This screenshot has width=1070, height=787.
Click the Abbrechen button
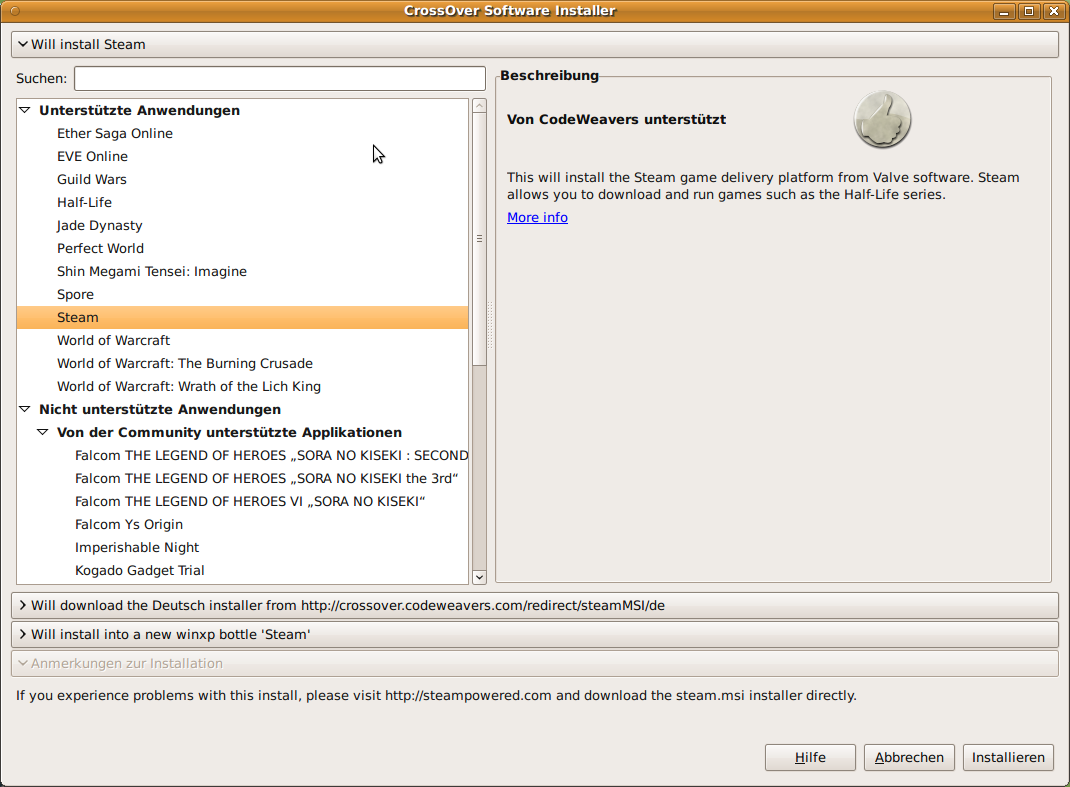tap(909, 758)
